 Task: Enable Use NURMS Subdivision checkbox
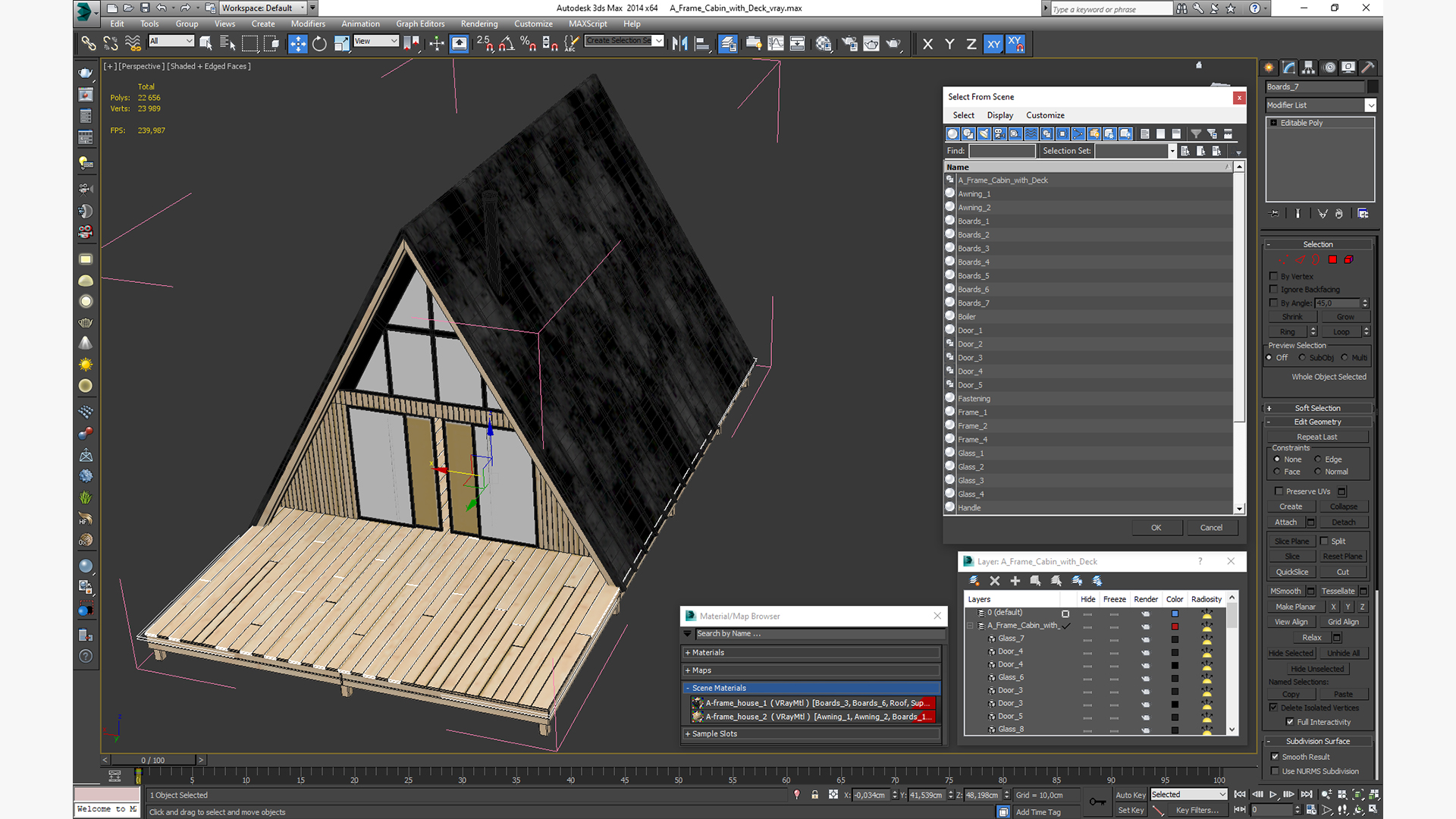1276,771
